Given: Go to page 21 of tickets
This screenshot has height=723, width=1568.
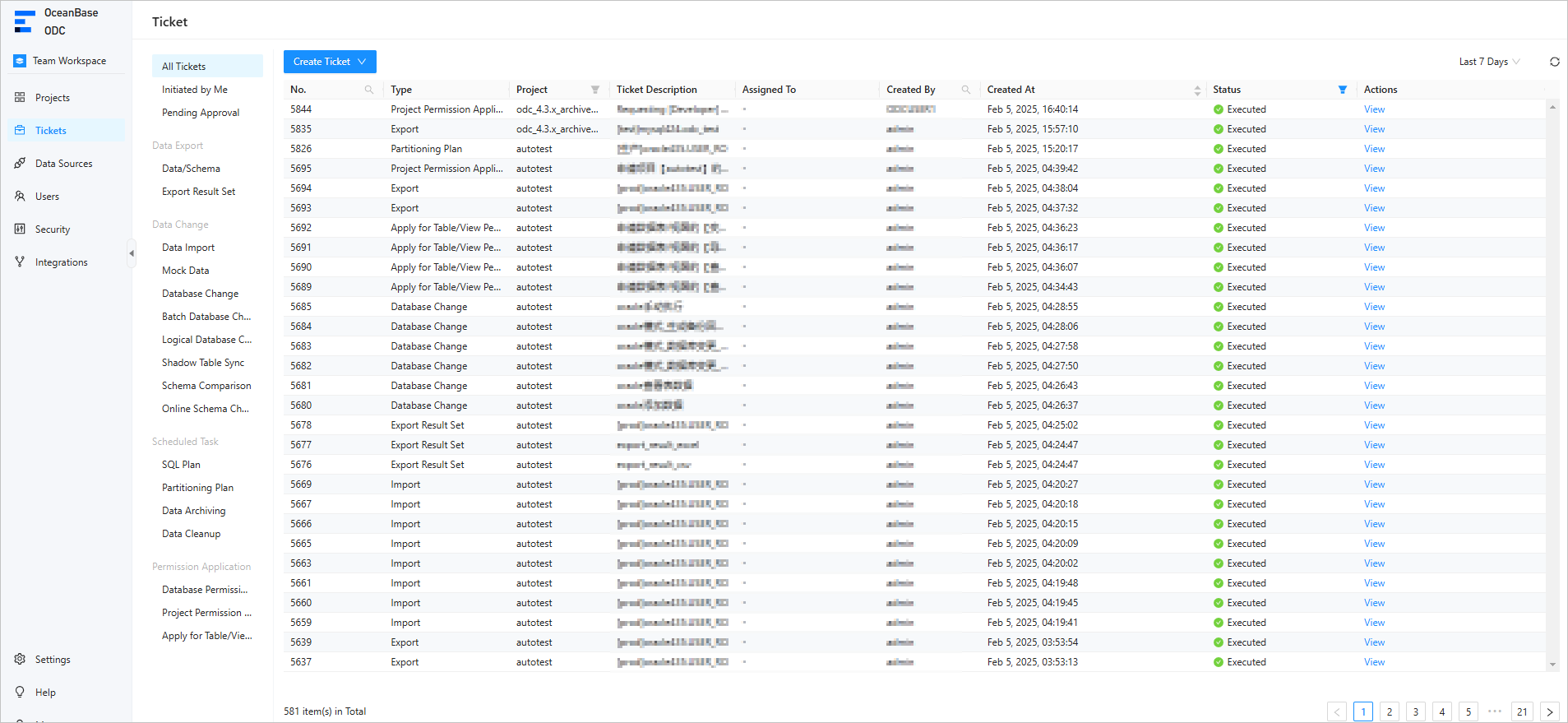Looking at the screenshot, I should (x=1522, y=711).
